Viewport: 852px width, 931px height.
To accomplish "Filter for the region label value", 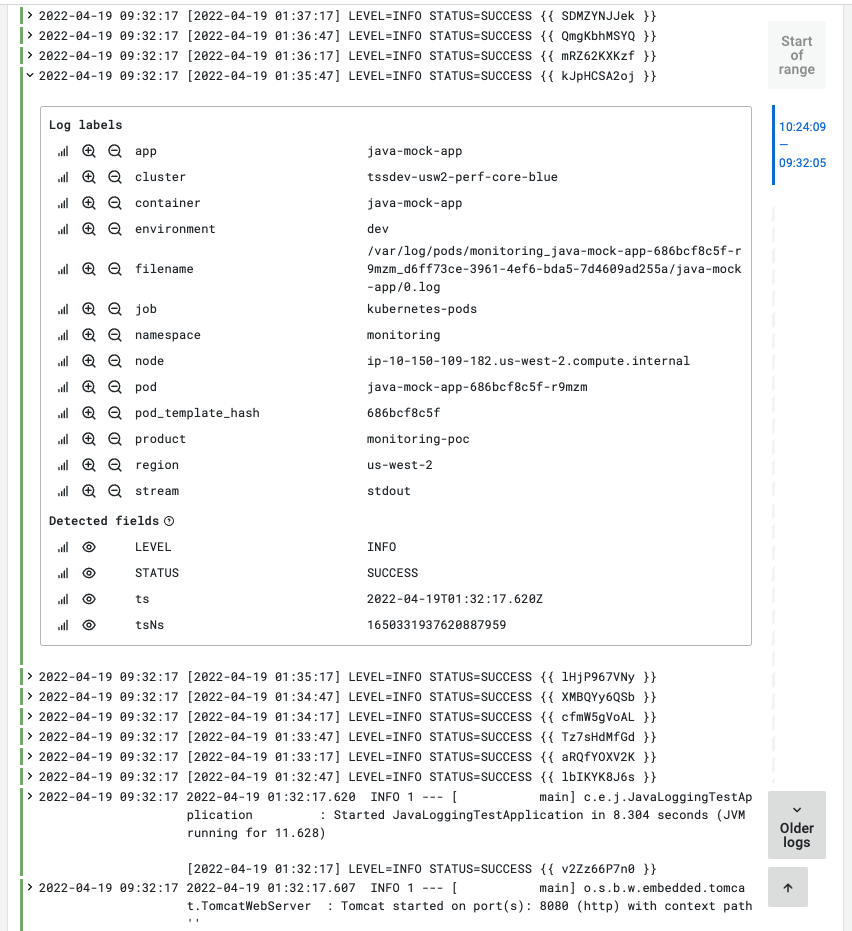I will tap(87, 464).
